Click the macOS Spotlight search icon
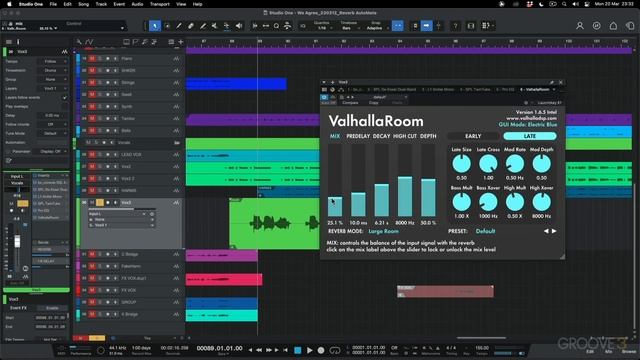640x360 pixels. coord(564,4)
